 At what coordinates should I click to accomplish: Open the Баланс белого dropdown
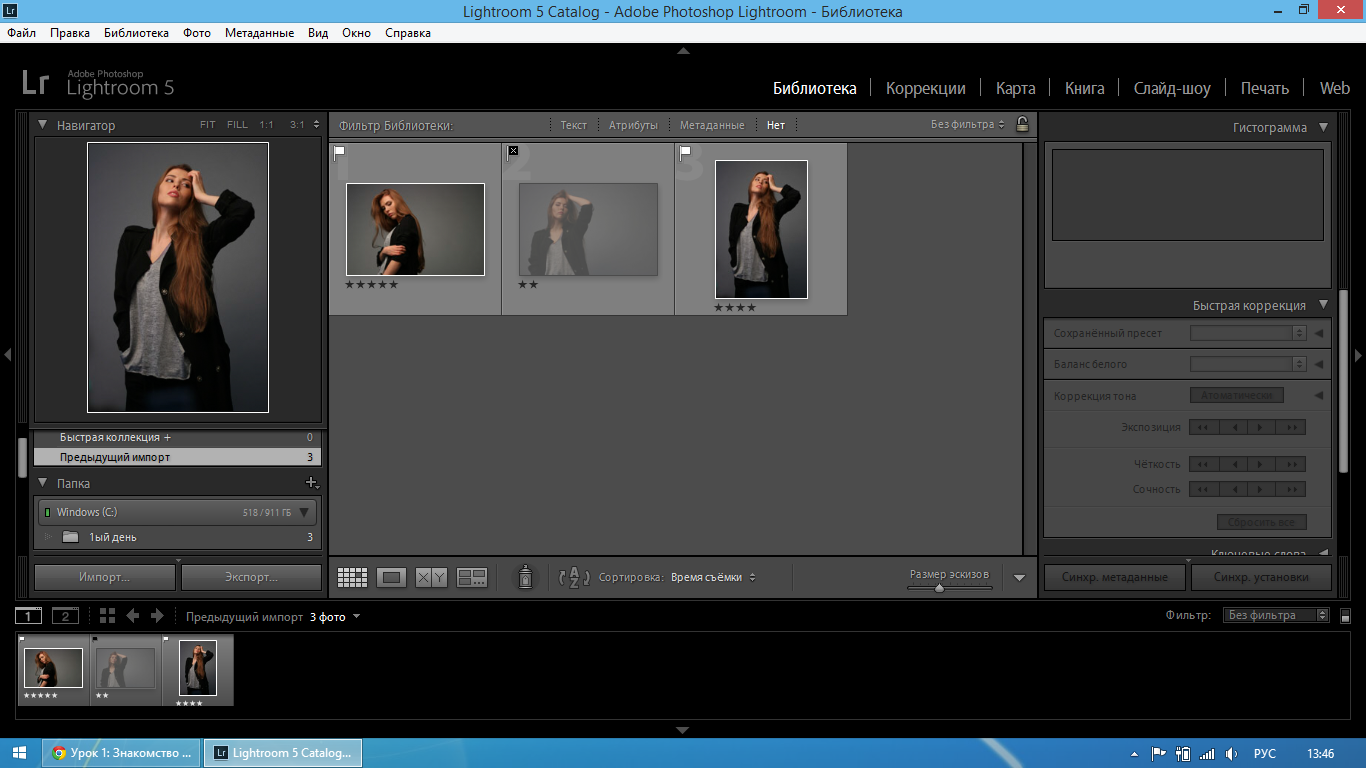click(1248, 364)
